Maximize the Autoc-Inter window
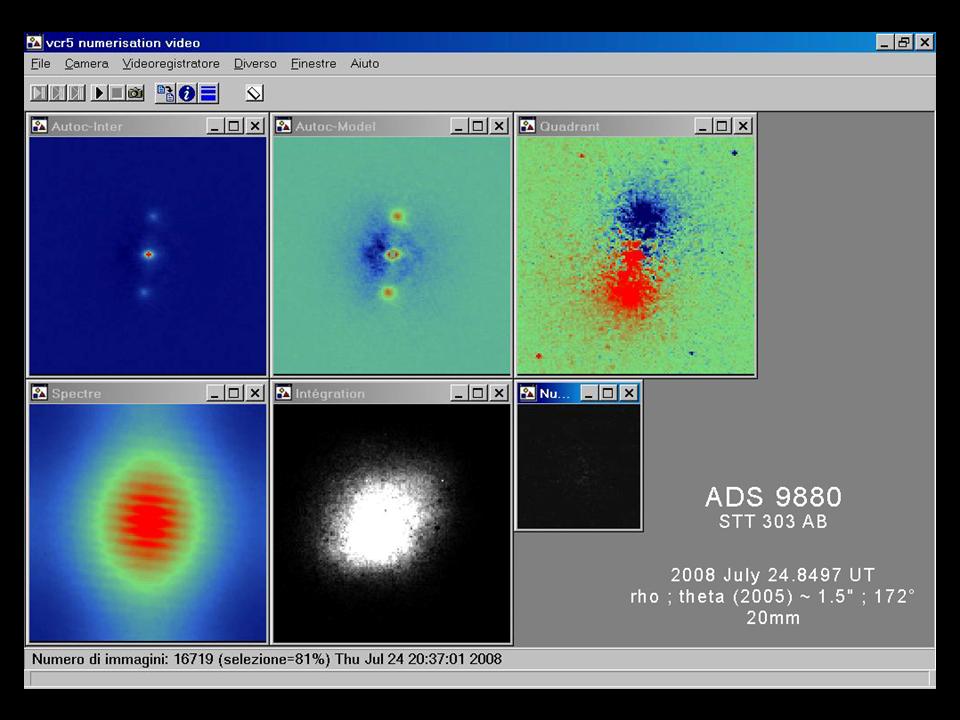This screenshot has height=720, width=960. (234, 126)
